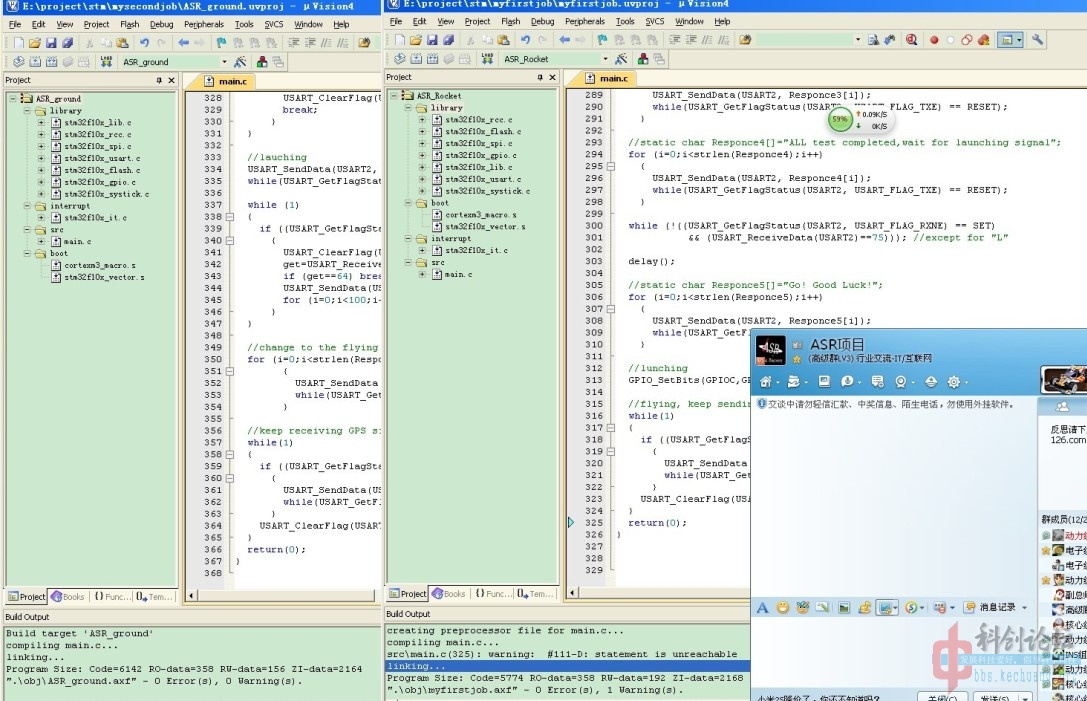Open the chat settings gear icon
This screenshot has height=701, width=1087.
pos(954,382)
